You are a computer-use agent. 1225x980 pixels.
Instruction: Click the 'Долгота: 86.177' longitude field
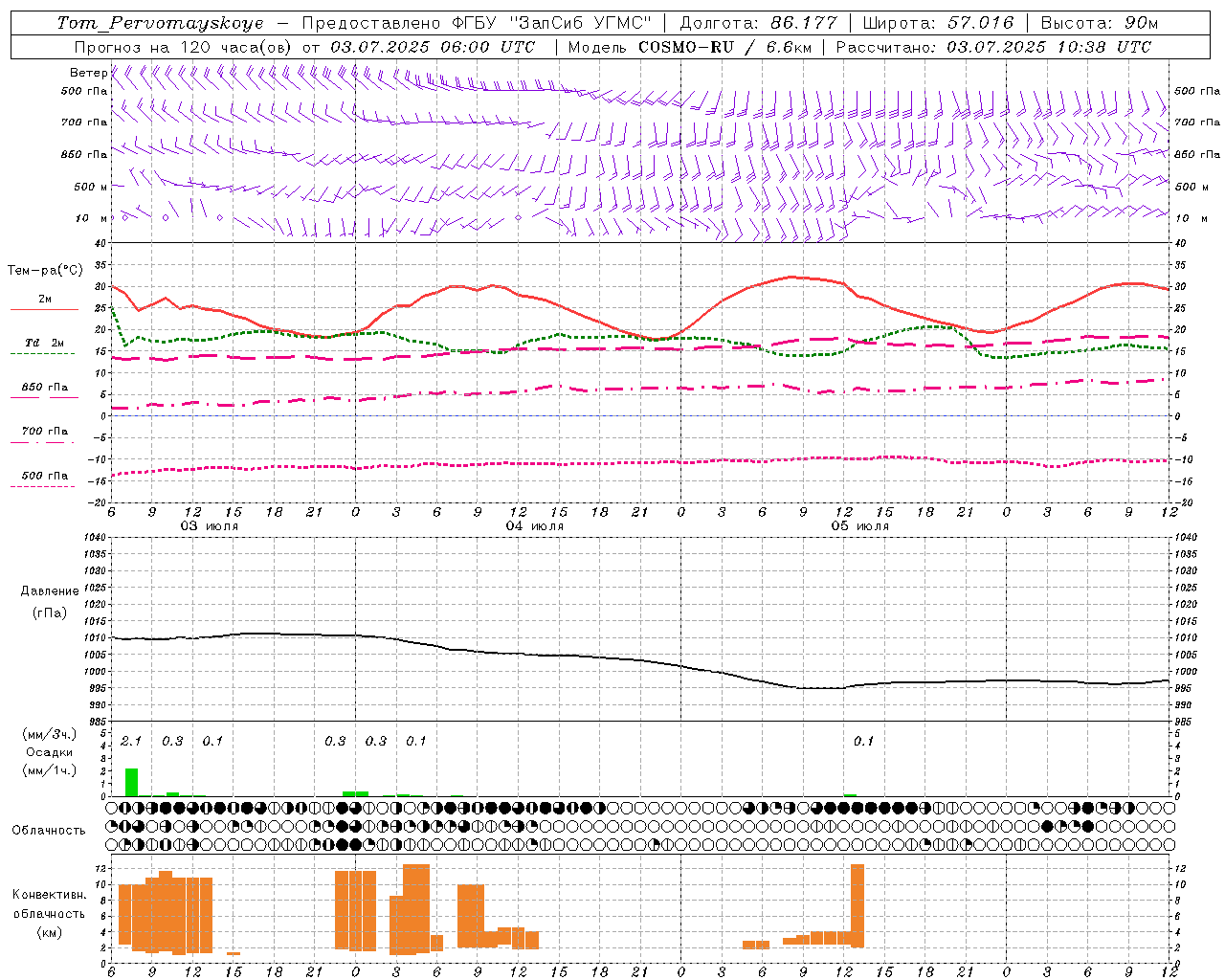tap(758, 23)
